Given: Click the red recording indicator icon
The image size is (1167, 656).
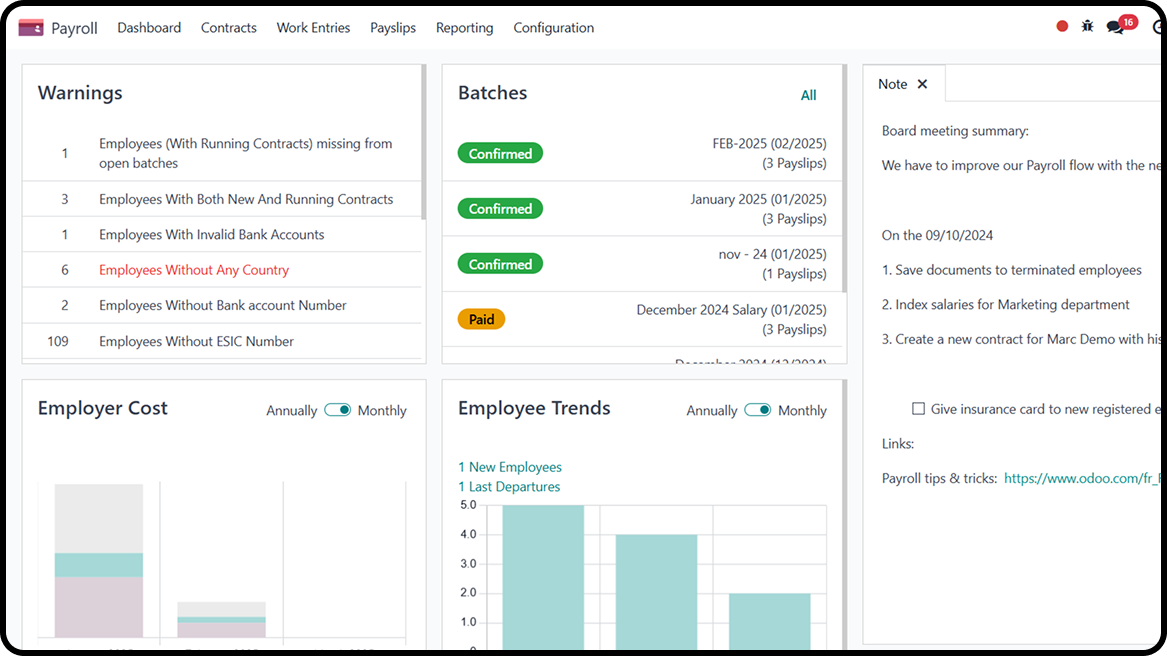Looking at the screenshot, I should pyautogui.click(x=1062, y=27).
